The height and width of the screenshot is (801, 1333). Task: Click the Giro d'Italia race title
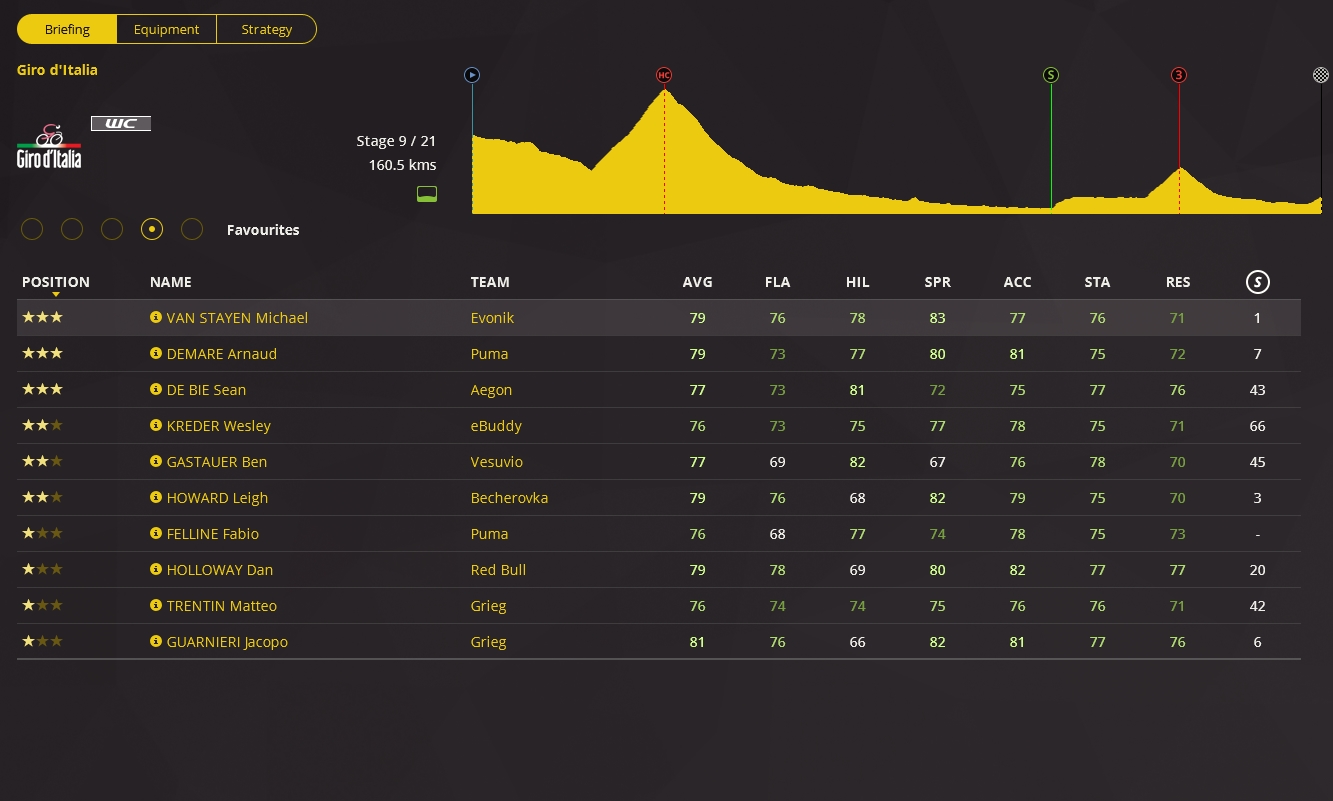[x=57, y=70]
